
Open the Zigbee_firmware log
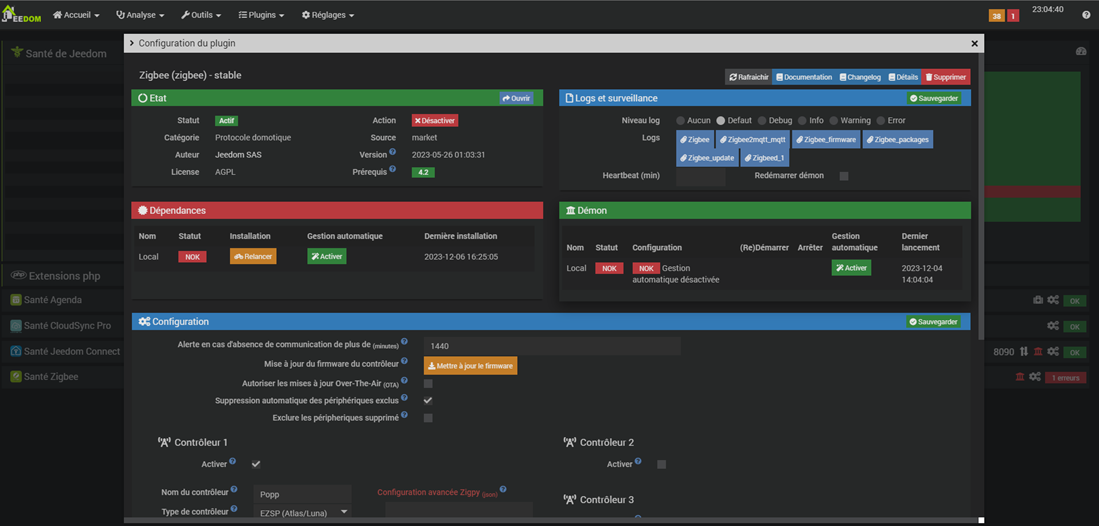[x=826, y=140]
